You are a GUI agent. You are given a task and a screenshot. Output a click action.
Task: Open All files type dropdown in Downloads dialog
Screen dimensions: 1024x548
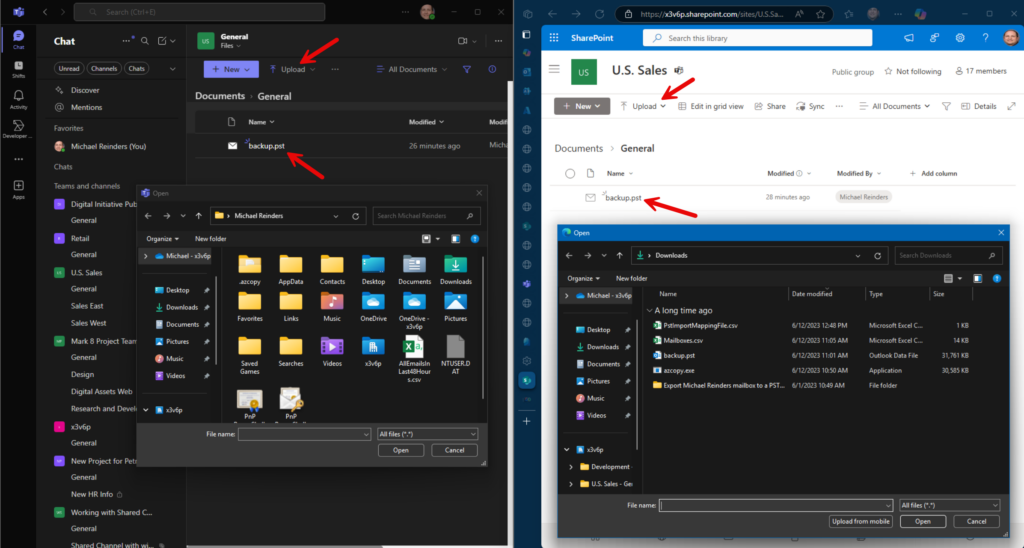point(949,506)
